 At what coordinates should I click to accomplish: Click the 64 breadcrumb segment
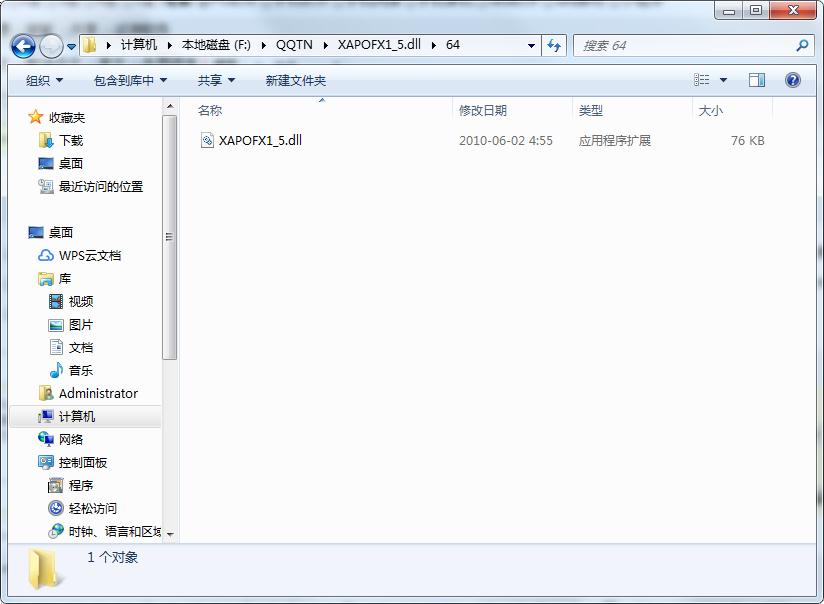pos(453,45)
